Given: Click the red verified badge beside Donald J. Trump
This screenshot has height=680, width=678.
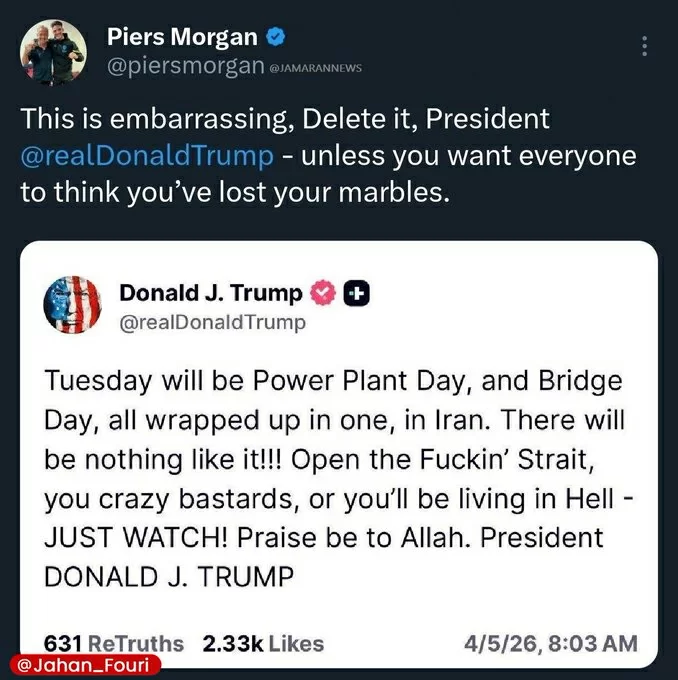Looking at the screenshot, I should [322, 293].
